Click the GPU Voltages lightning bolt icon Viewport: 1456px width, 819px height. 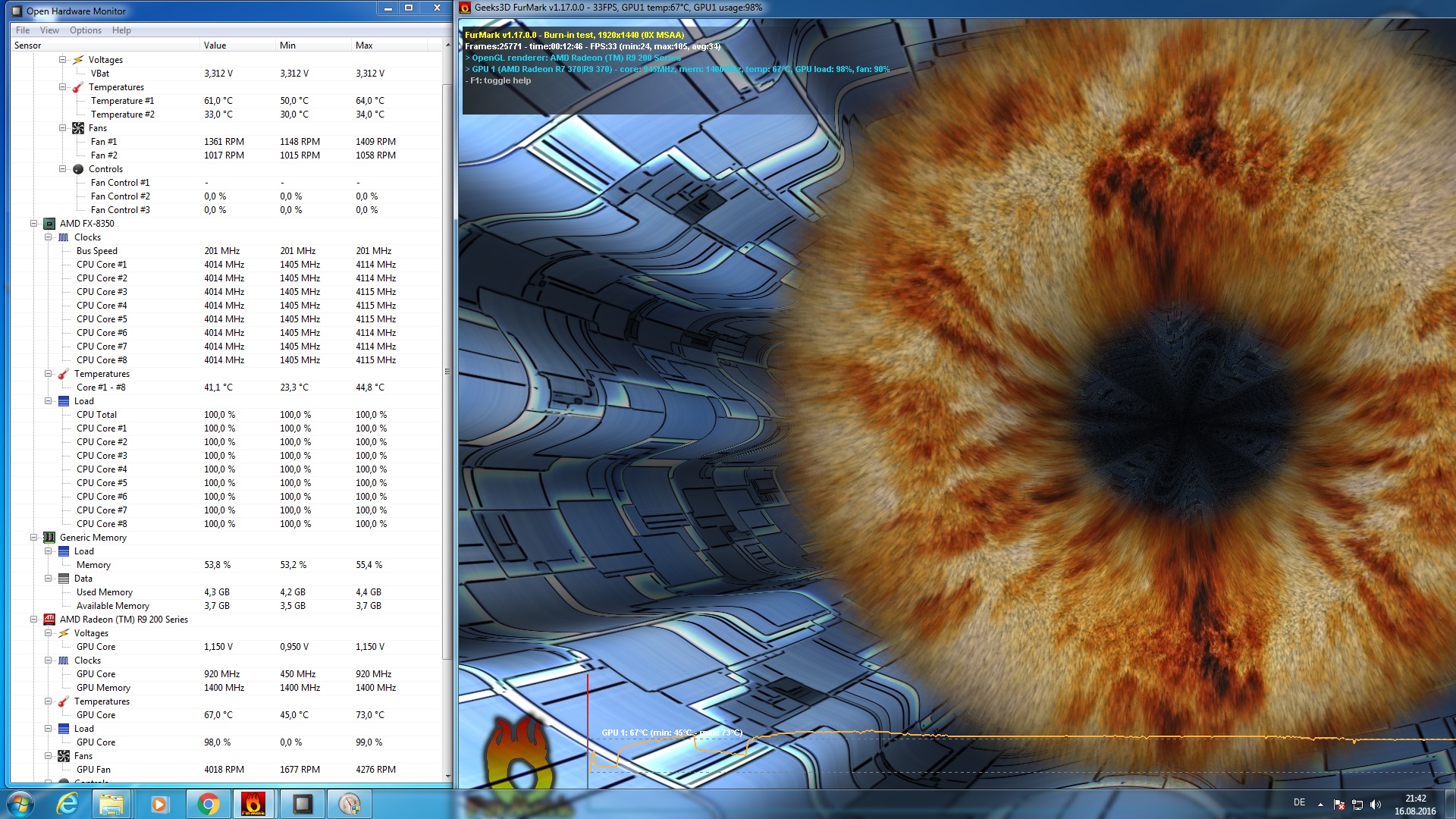point(64,633)
